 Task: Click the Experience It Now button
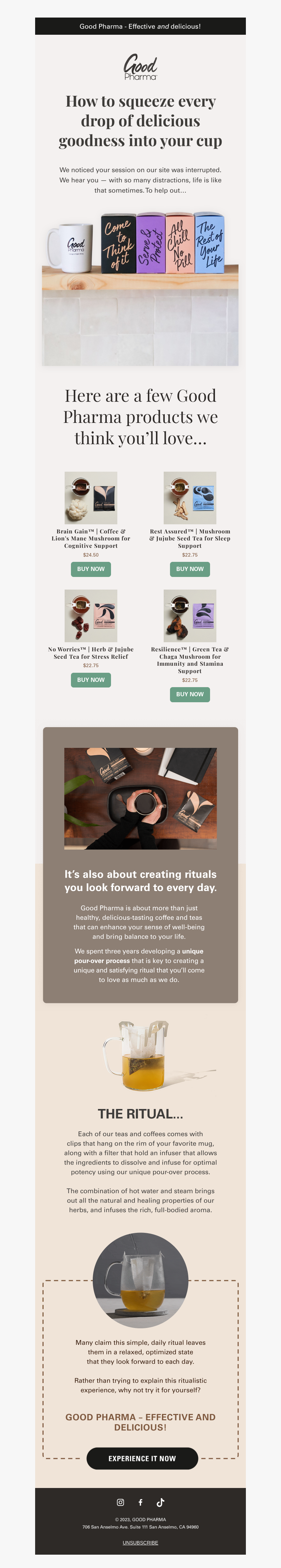point(142,1459)
